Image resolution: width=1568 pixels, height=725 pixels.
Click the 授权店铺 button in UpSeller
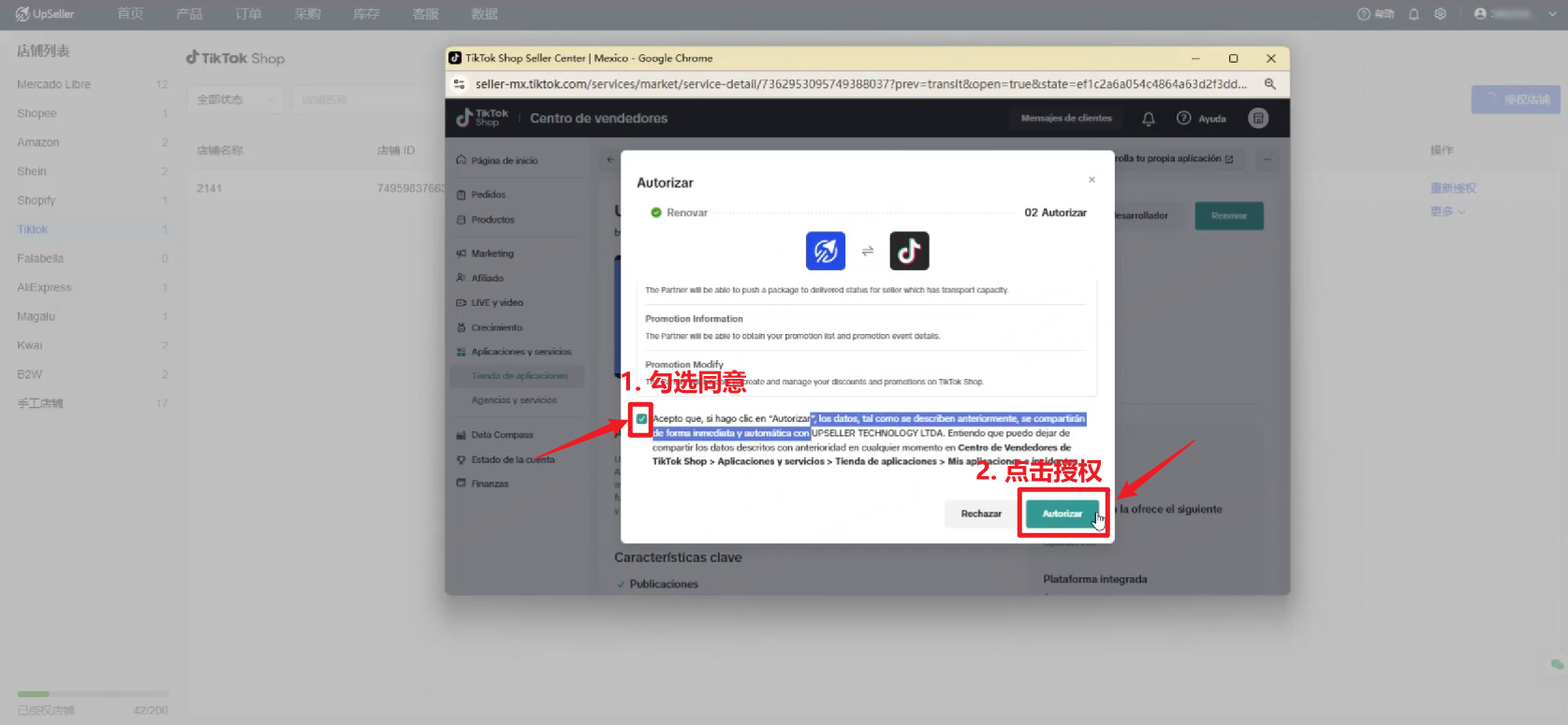1516,99
